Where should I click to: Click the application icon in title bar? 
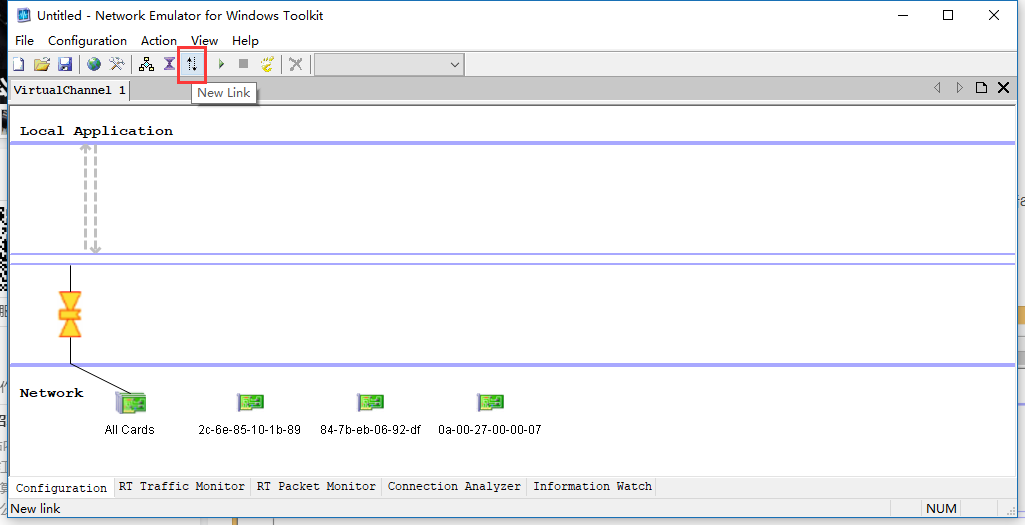click(24, 15)
